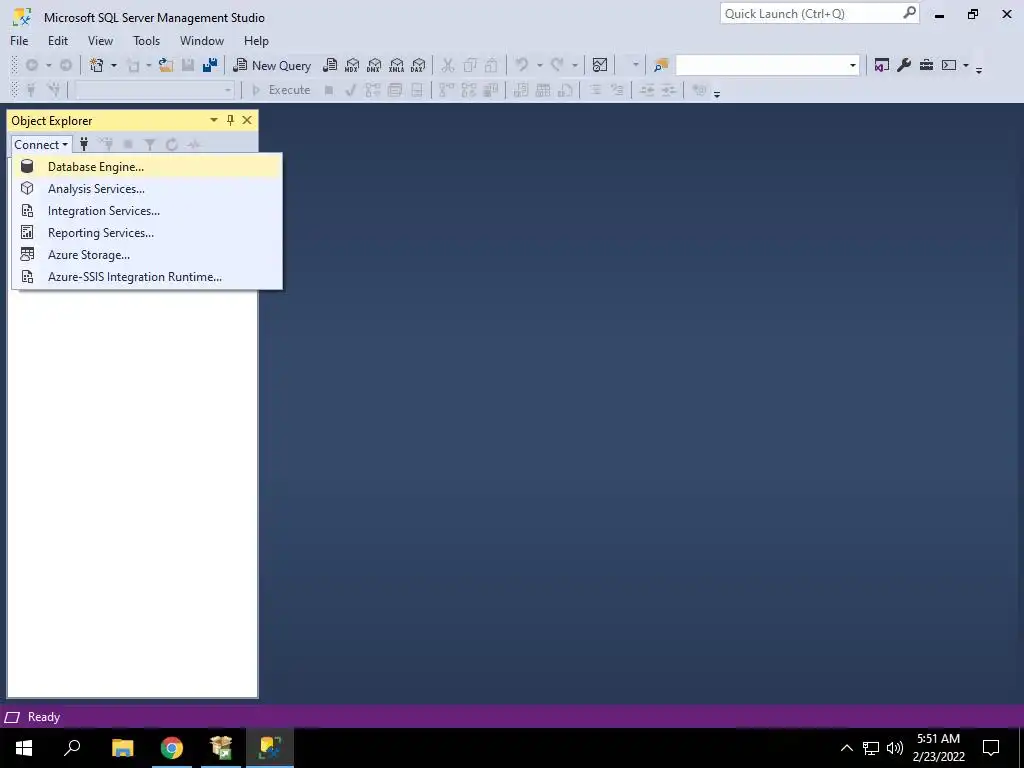The image size is (1024, 768).
Task: Click the Ready status bar text
Action: [44, 717]
